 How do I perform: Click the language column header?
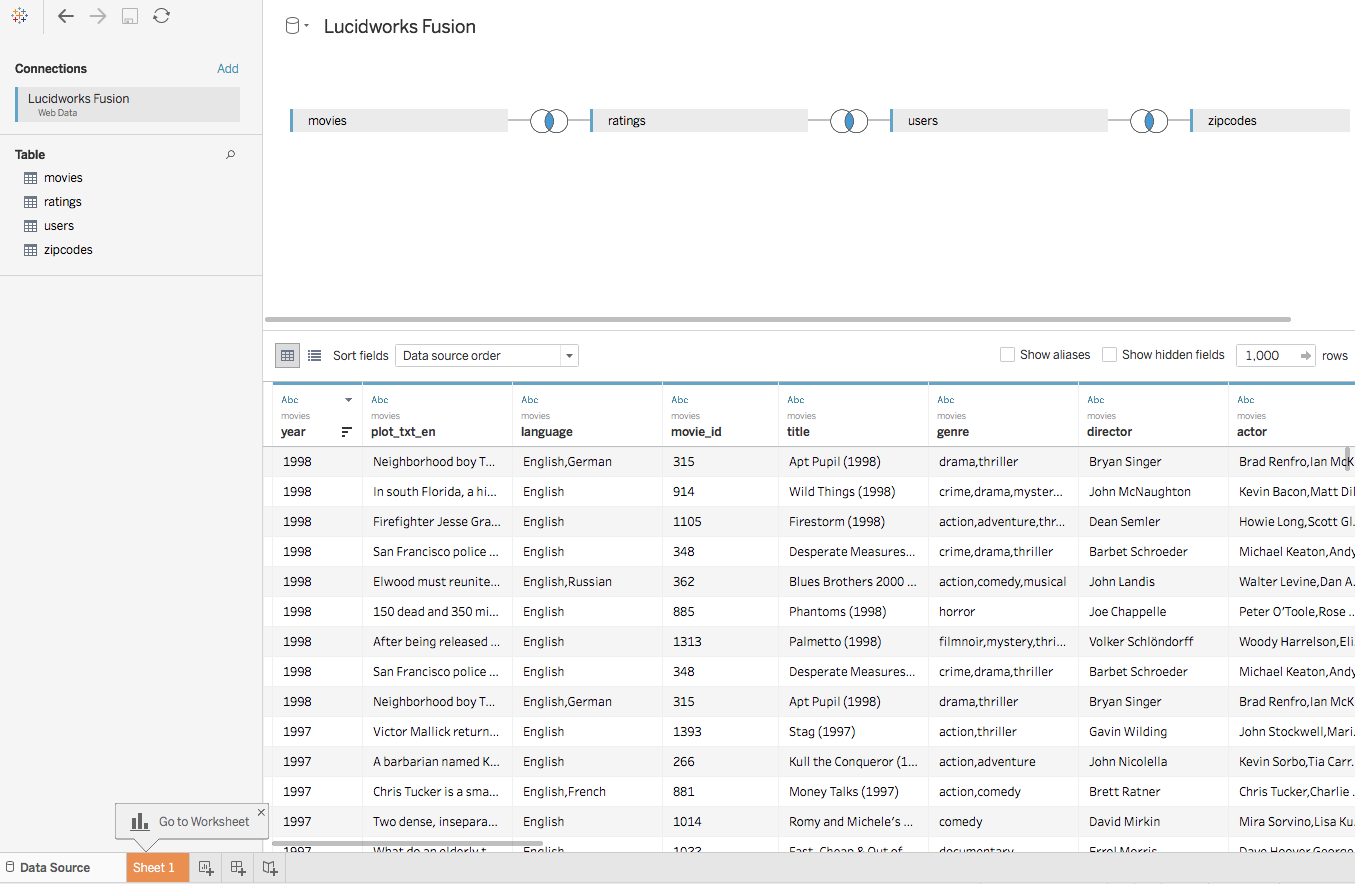(x=587, y=415)
